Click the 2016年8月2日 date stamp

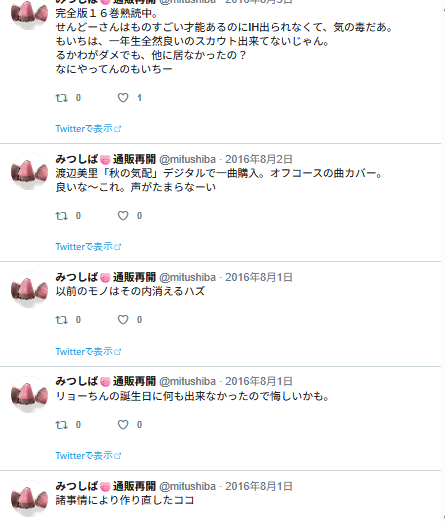coord(259,159)
